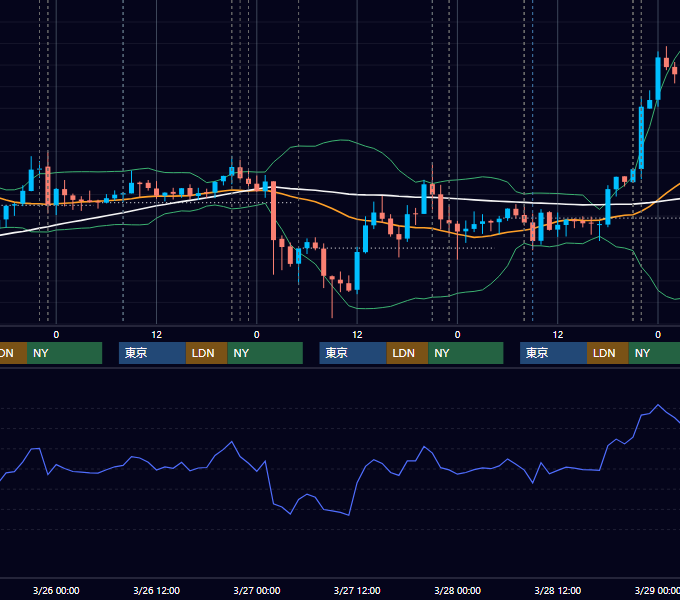The width and height of the screenshot is (680, 600).
Task: Select the 東京 session block spanning 3/27 12:00
Action: click(353, 353)
